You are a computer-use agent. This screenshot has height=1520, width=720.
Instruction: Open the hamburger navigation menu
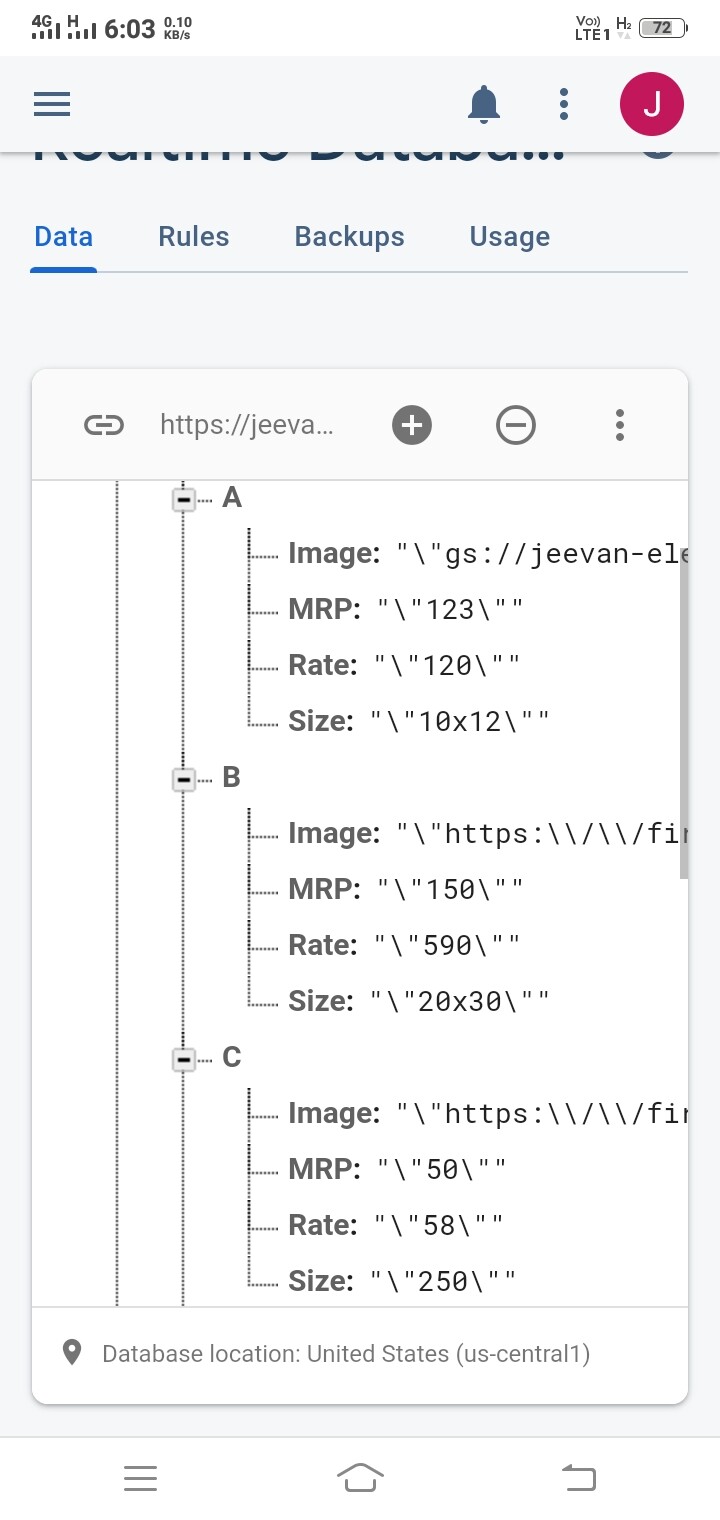[x=52, y=103]
